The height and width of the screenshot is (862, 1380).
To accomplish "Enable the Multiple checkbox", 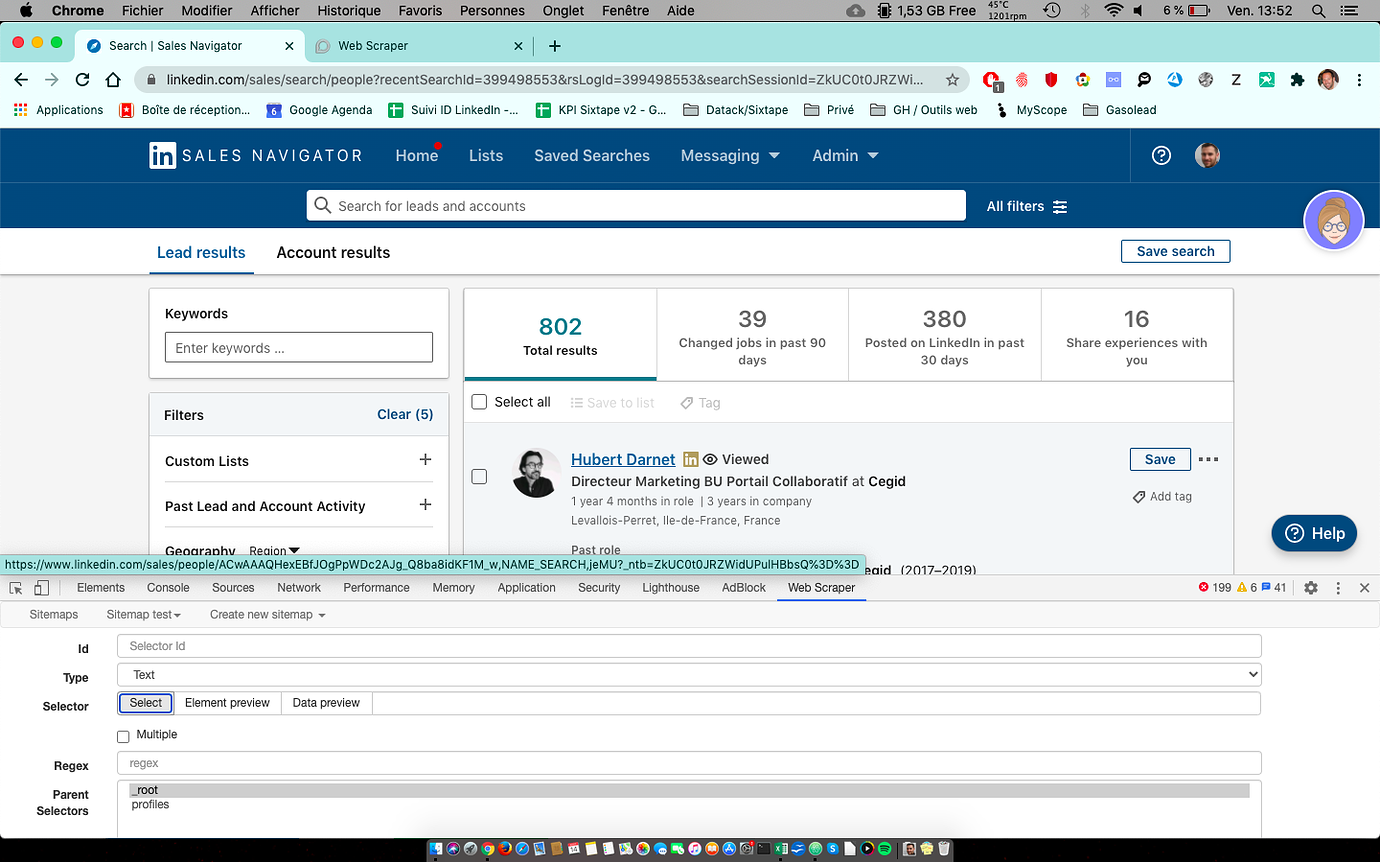I will click(123, 736).
